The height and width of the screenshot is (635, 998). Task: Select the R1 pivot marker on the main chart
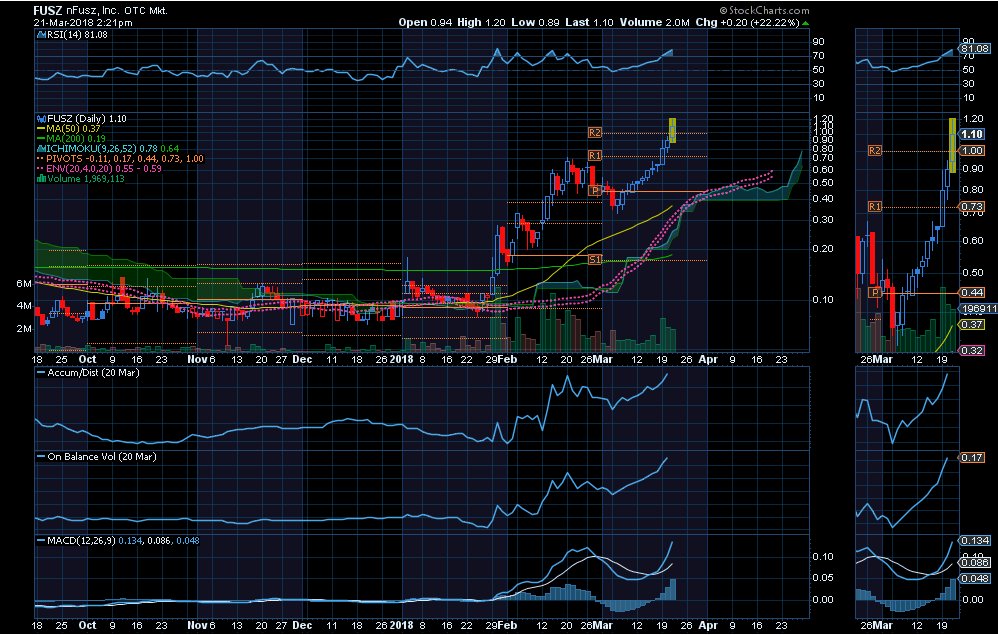594,156
